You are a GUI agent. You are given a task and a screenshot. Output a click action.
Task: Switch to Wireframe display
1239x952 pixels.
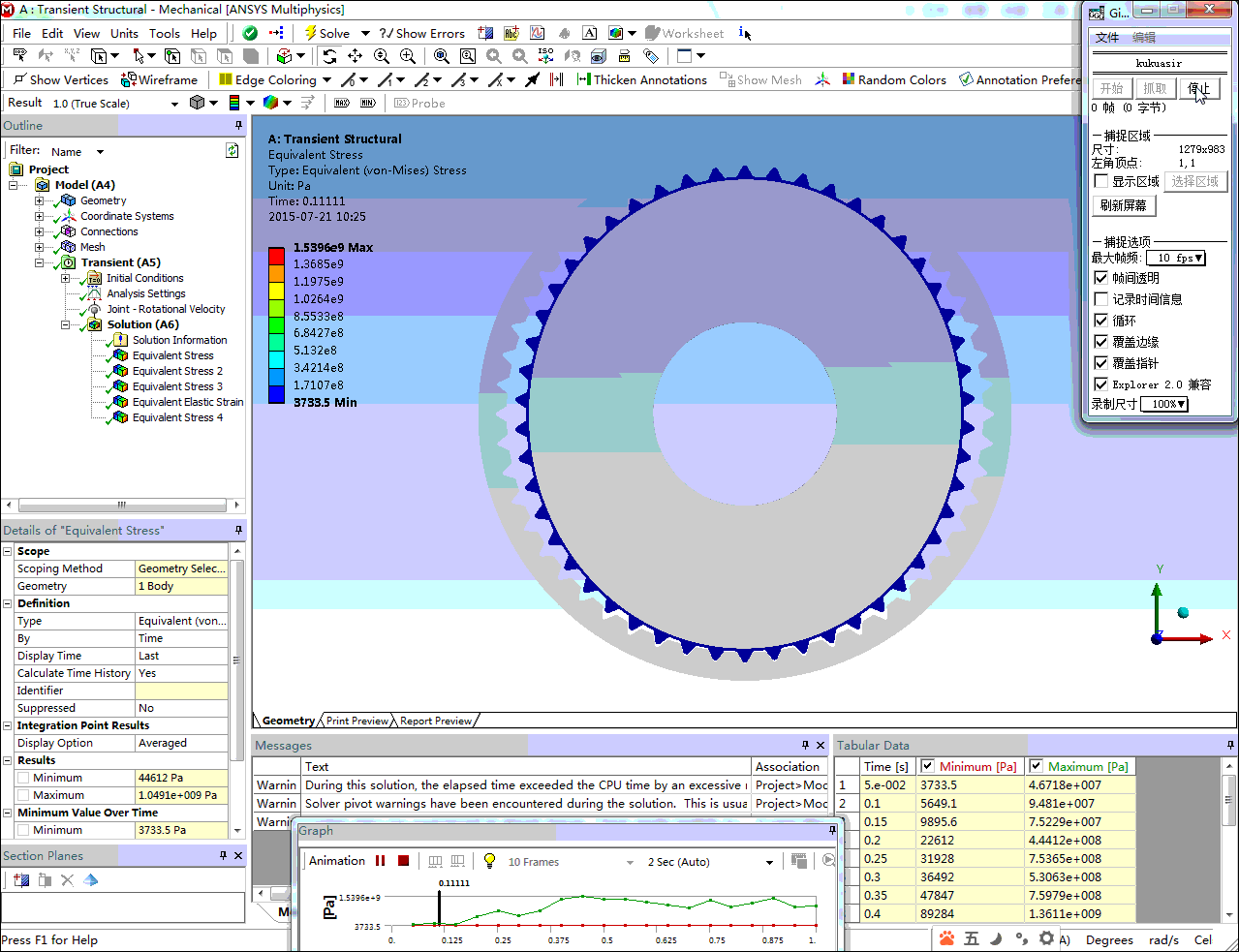159,79
